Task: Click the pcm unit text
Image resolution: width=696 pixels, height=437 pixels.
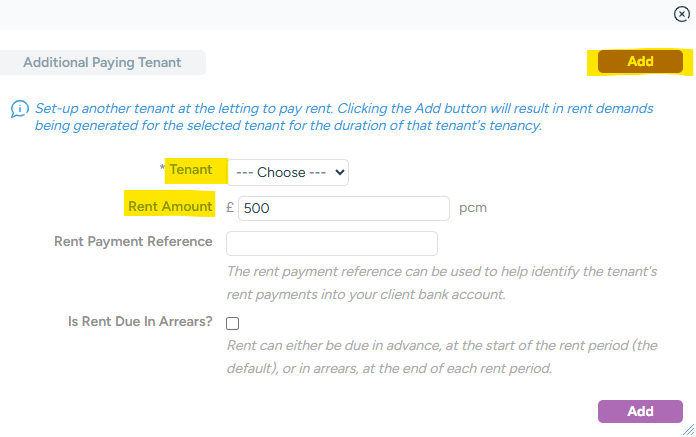Action: (472, 208)
